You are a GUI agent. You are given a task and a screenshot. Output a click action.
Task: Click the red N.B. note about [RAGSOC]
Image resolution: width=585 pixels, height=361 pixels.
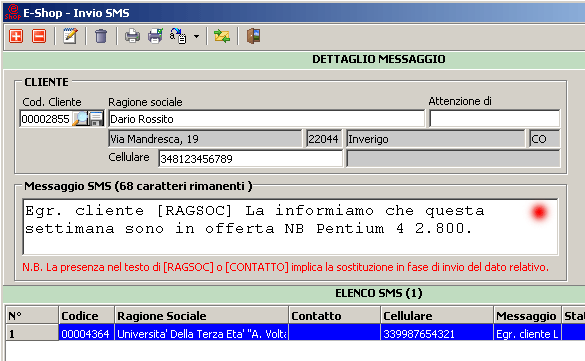(285, 267)
